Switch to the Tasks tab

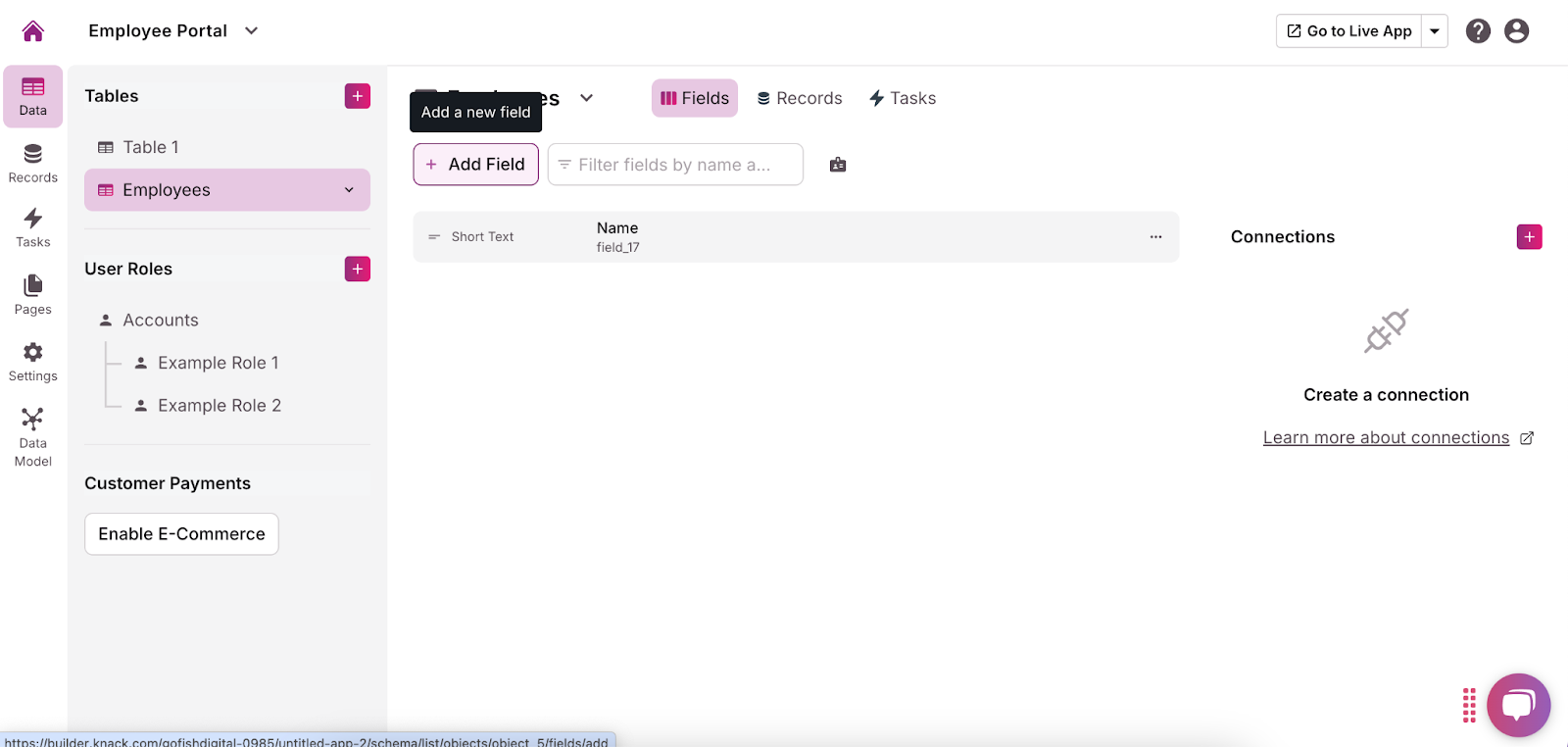coord(903,98)
